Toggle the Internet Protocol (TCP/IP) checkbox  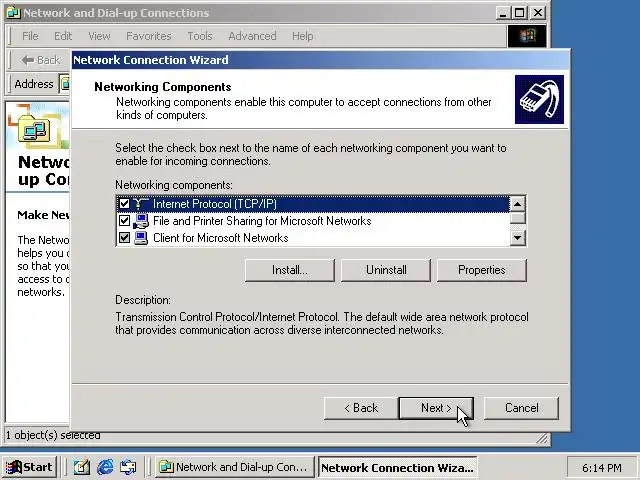pyautogui.click(x=124, y=204)
